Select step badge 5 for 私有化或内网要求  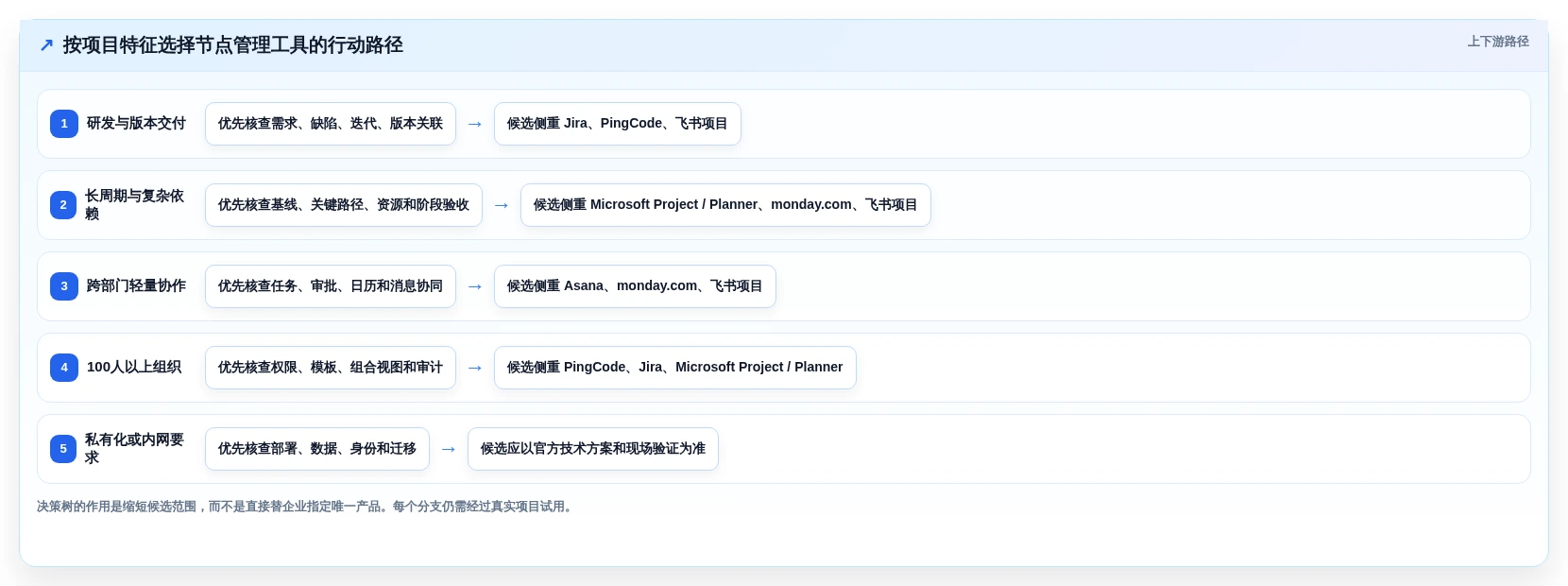(x=63, y=449)
